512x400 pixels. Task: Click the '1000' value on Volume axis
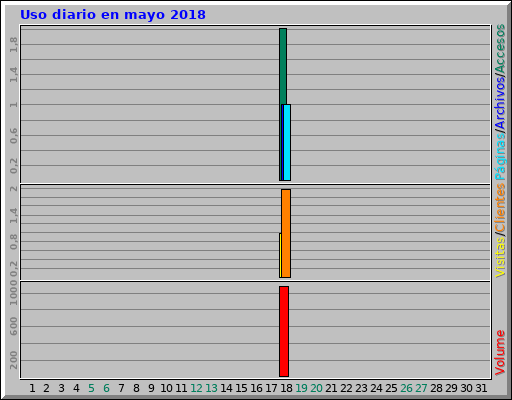[x=13, y=293]
